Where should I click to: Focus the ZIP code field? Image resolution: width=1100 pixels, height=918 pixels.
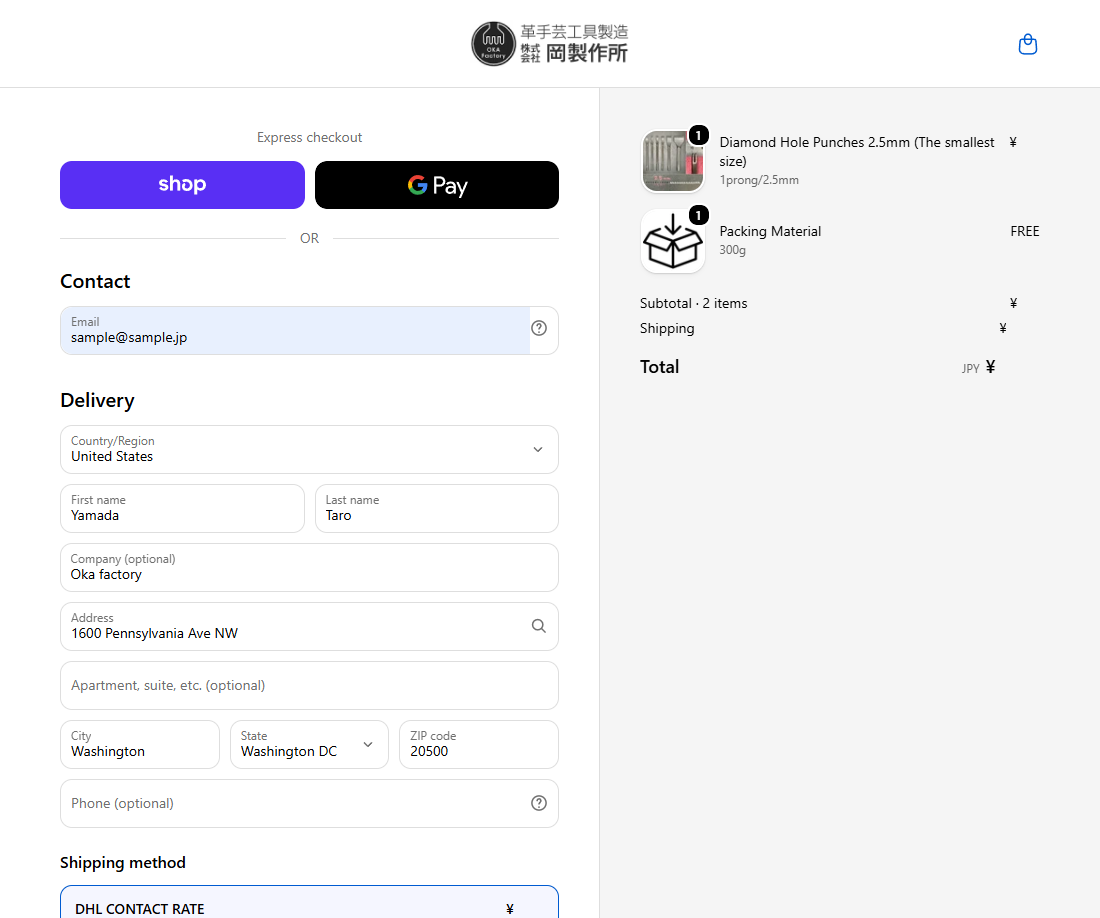tap(479, 745)
